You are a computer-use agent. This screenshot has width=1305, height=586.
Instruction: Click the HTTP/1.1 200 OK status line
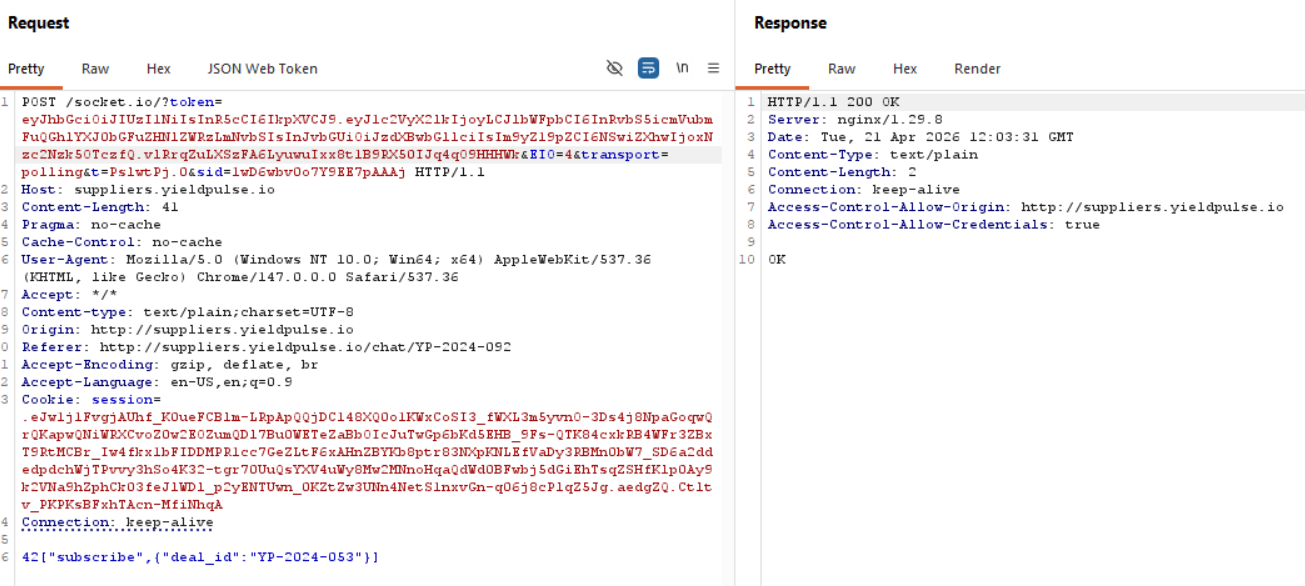click(834, 102)
